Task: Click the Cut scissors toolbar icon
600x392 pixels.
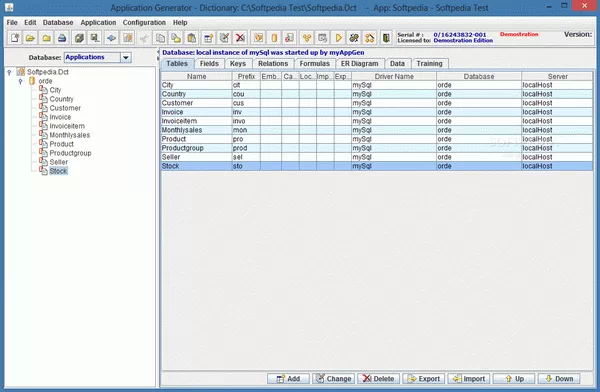Action: pyautogui.click(x=144, y=38)
